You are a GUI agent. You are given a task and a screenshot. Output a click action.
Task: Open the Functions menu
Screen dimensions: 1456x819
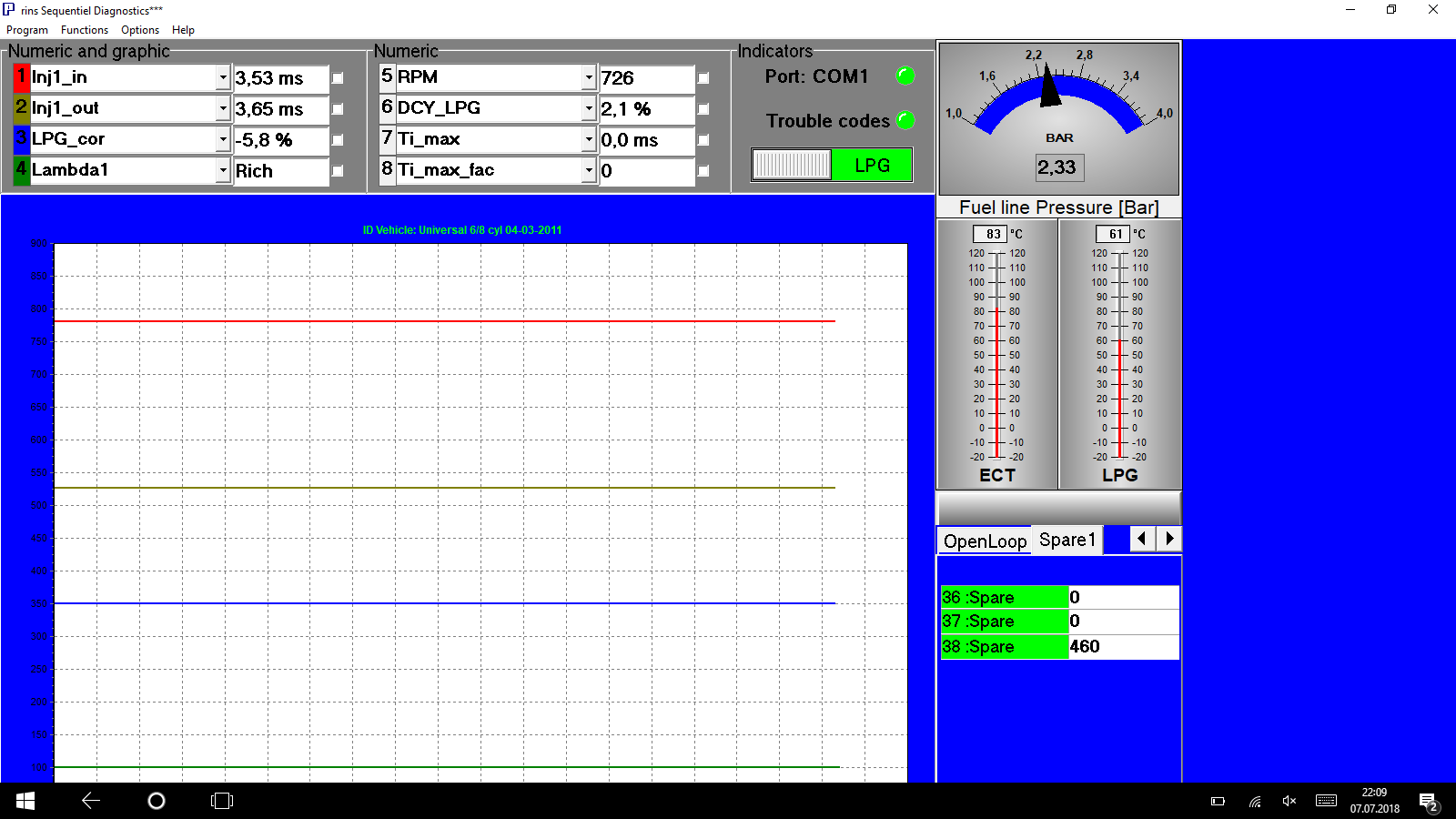click(85, 30)
